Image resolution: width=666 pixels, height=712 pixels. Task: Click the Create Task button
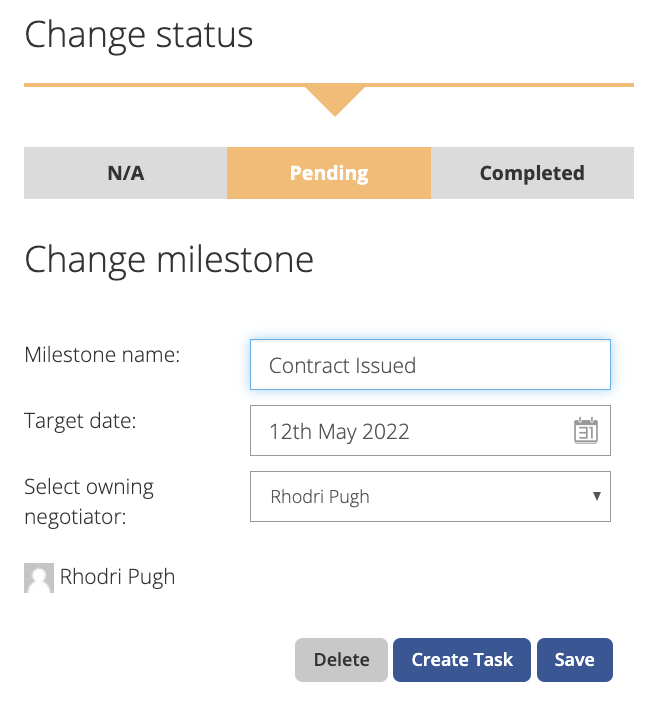462,660
